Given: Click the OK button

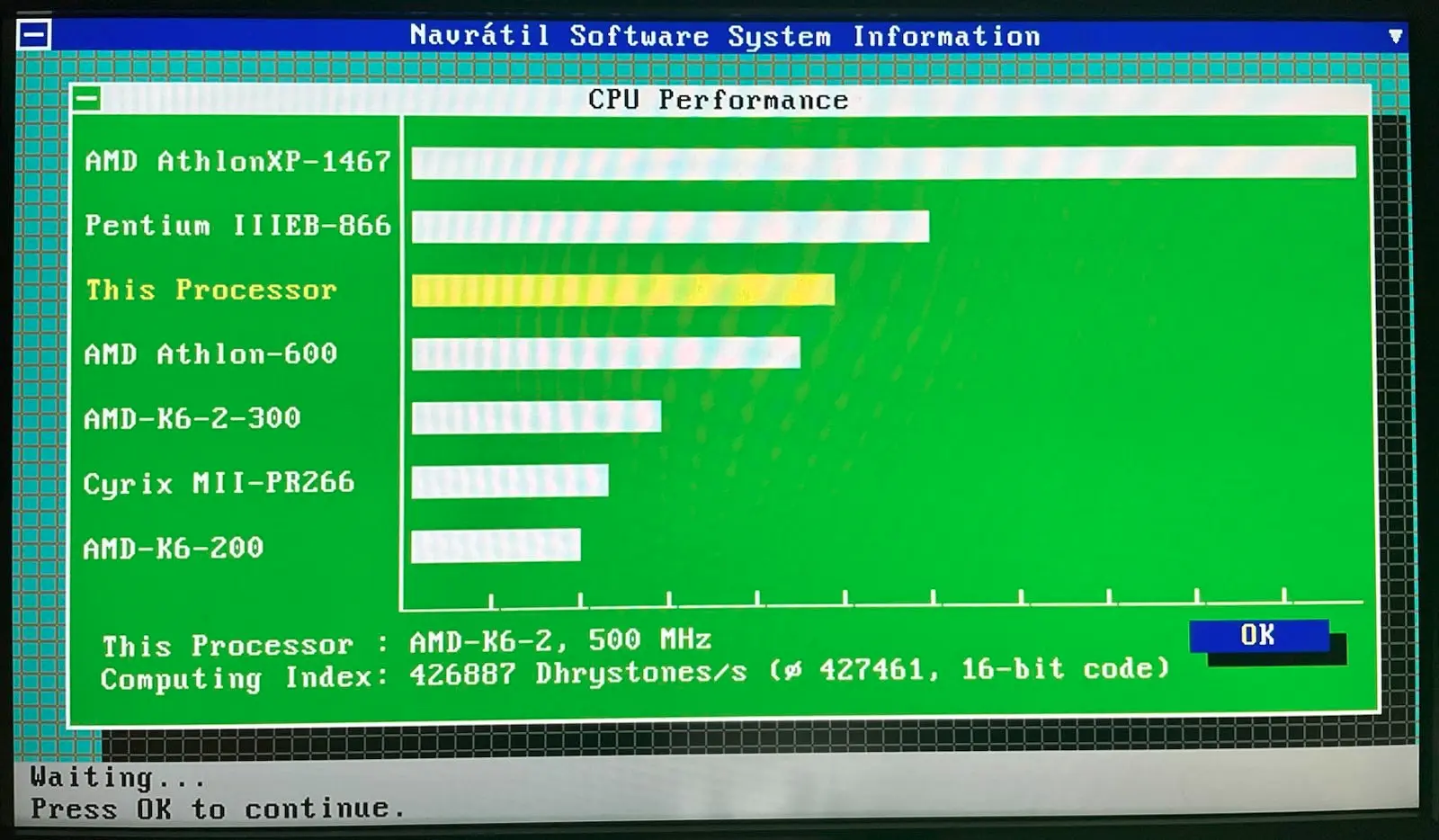Looking at the screenshot, I should pos(1259,635).
